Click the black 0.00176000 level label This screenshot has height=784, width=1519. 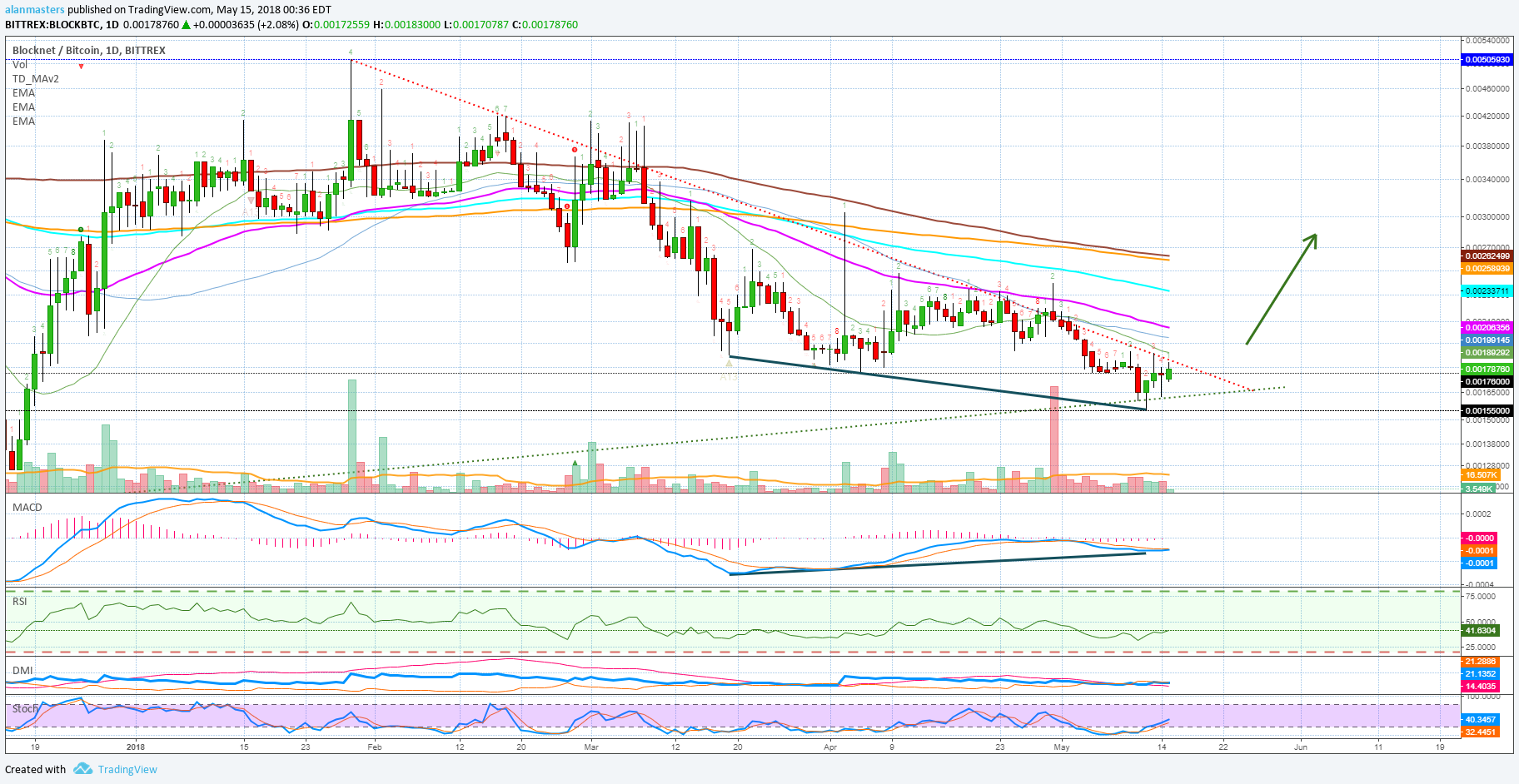pos(1487,382)
